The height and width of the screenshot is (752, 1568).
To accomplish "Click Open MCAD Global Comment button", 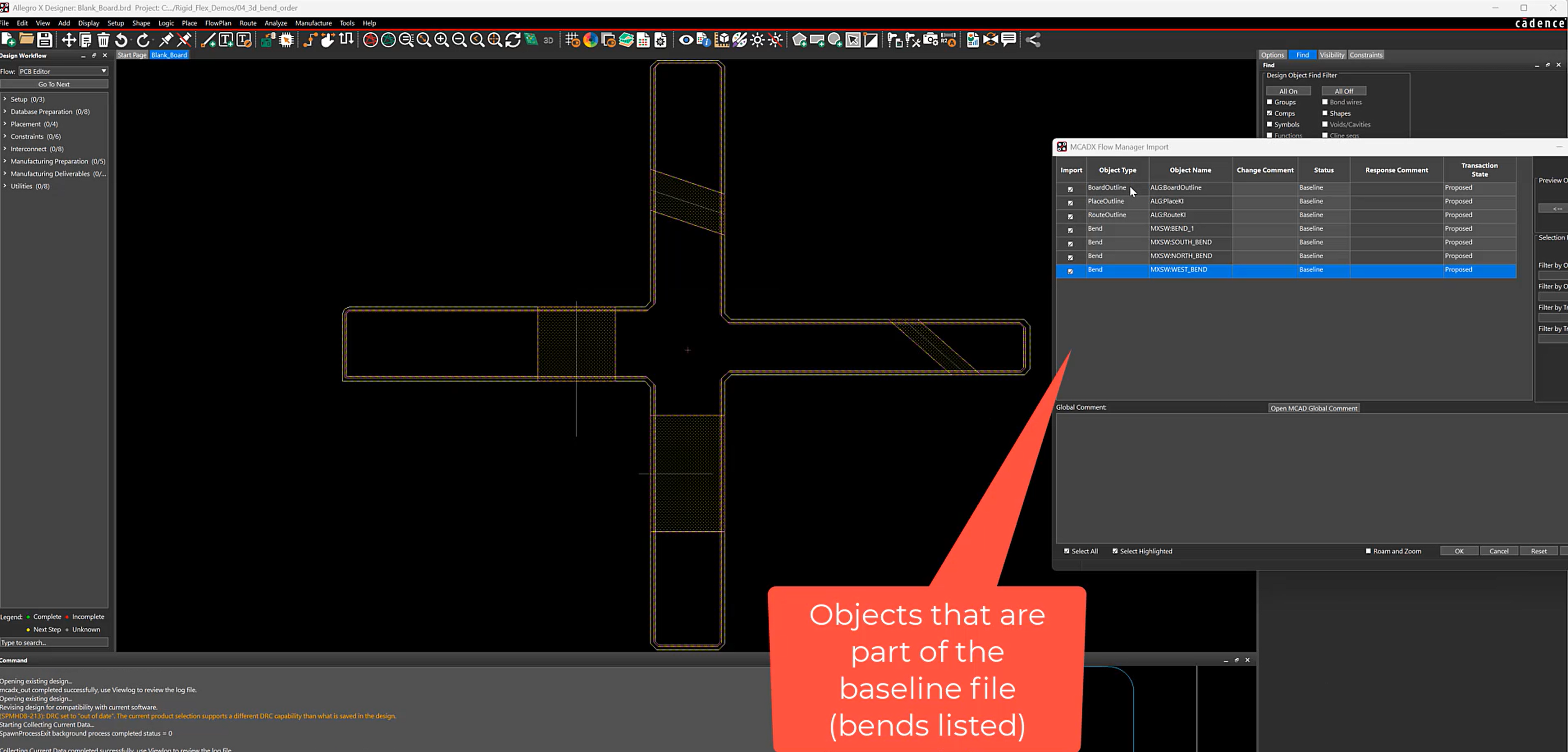I will 1313,408.
